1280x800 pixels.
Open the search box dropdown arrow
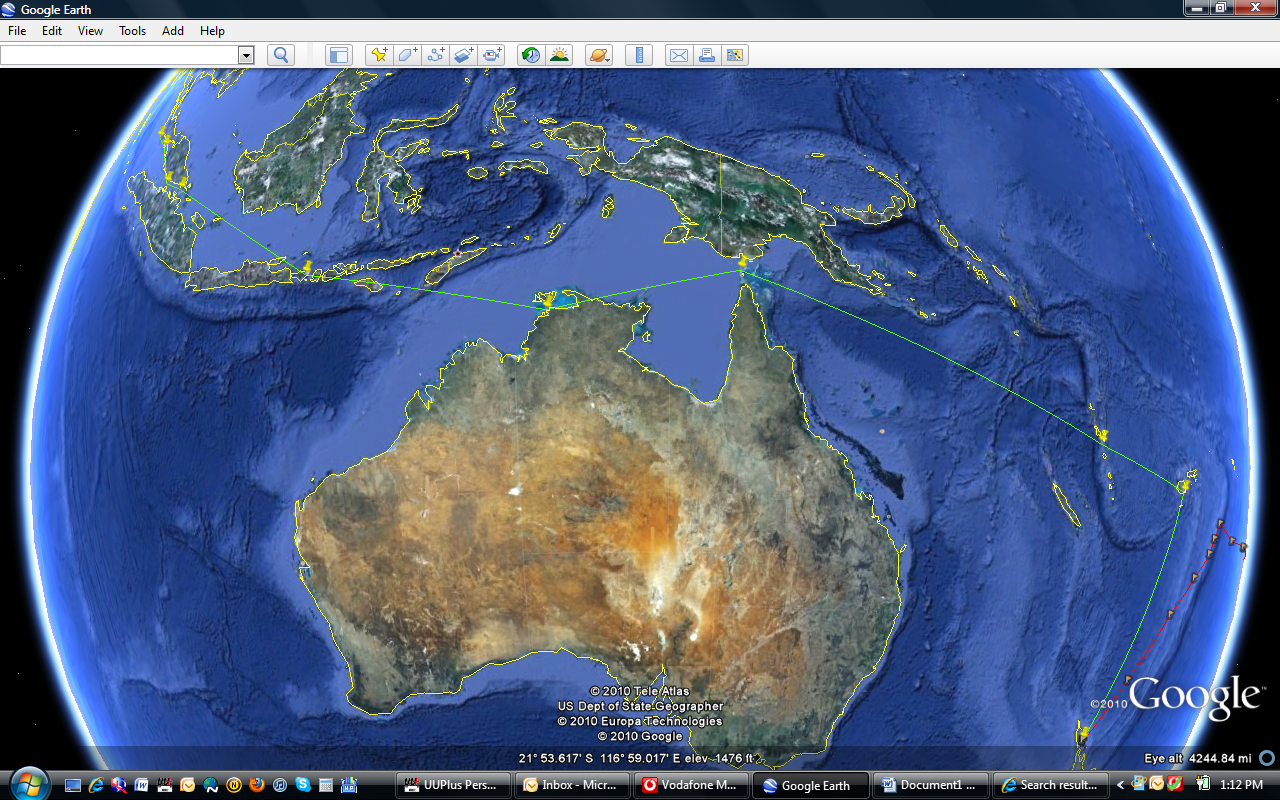pos(246,55)
